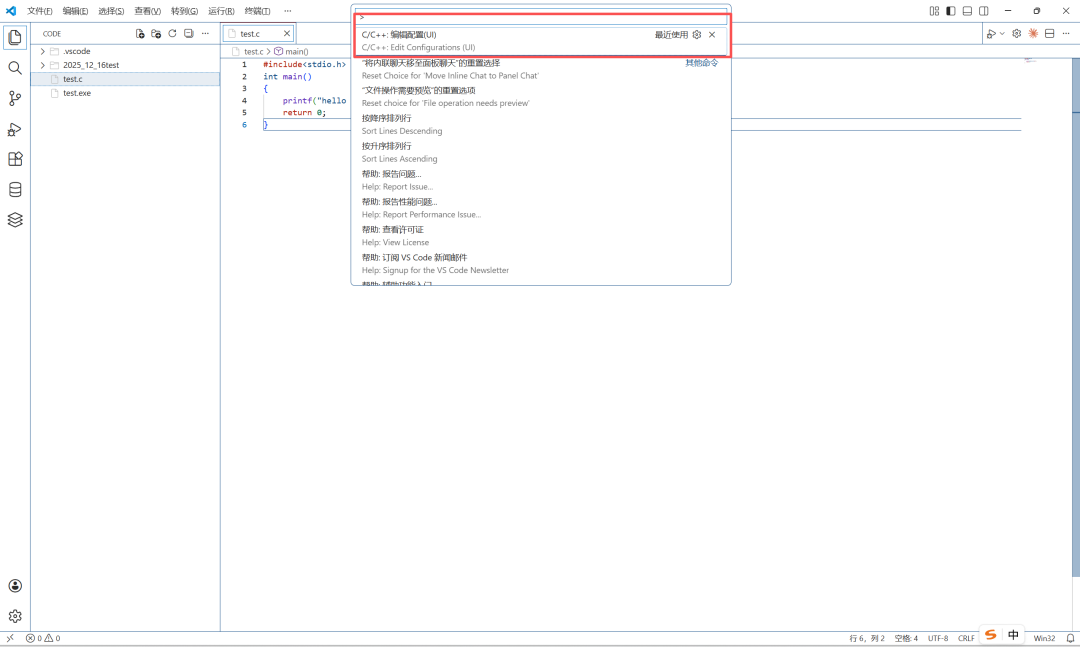Run Help: Report Performance Issue command
Screen dimensions: 1080x647
pos(541,208)
